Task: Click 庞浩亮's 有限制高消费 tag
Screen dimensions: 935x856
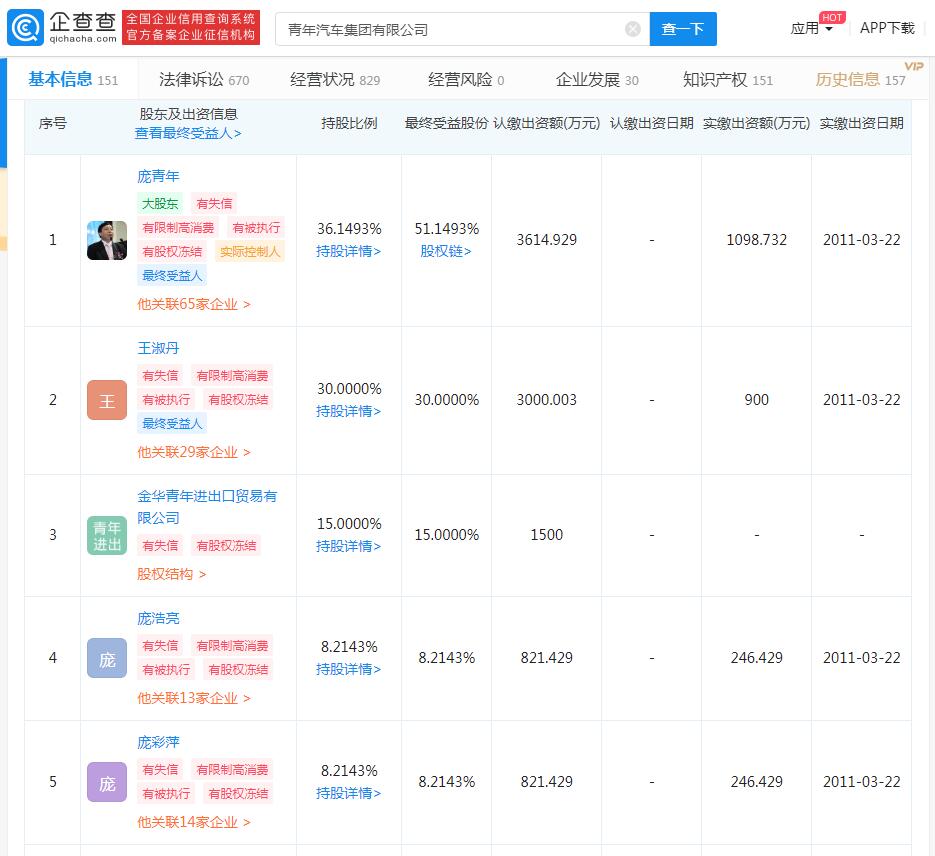Action: [x=232, y=646]
